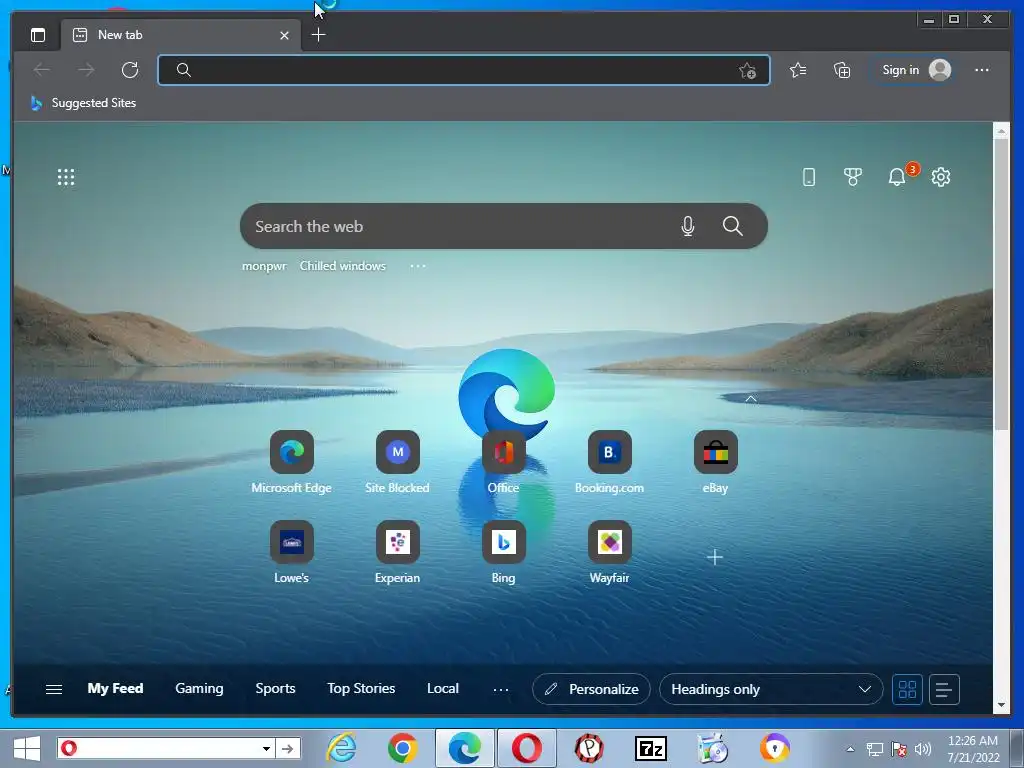Select Chilled windows suggestion

pyautogui.click(x=343, y=266)
